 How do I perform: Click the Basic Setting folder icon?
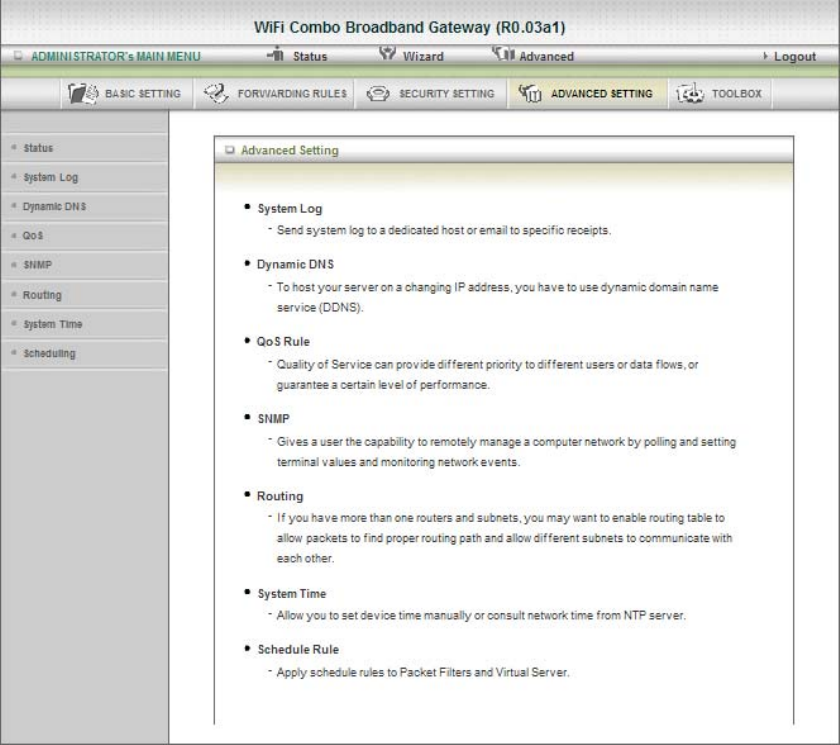[83, 94]
